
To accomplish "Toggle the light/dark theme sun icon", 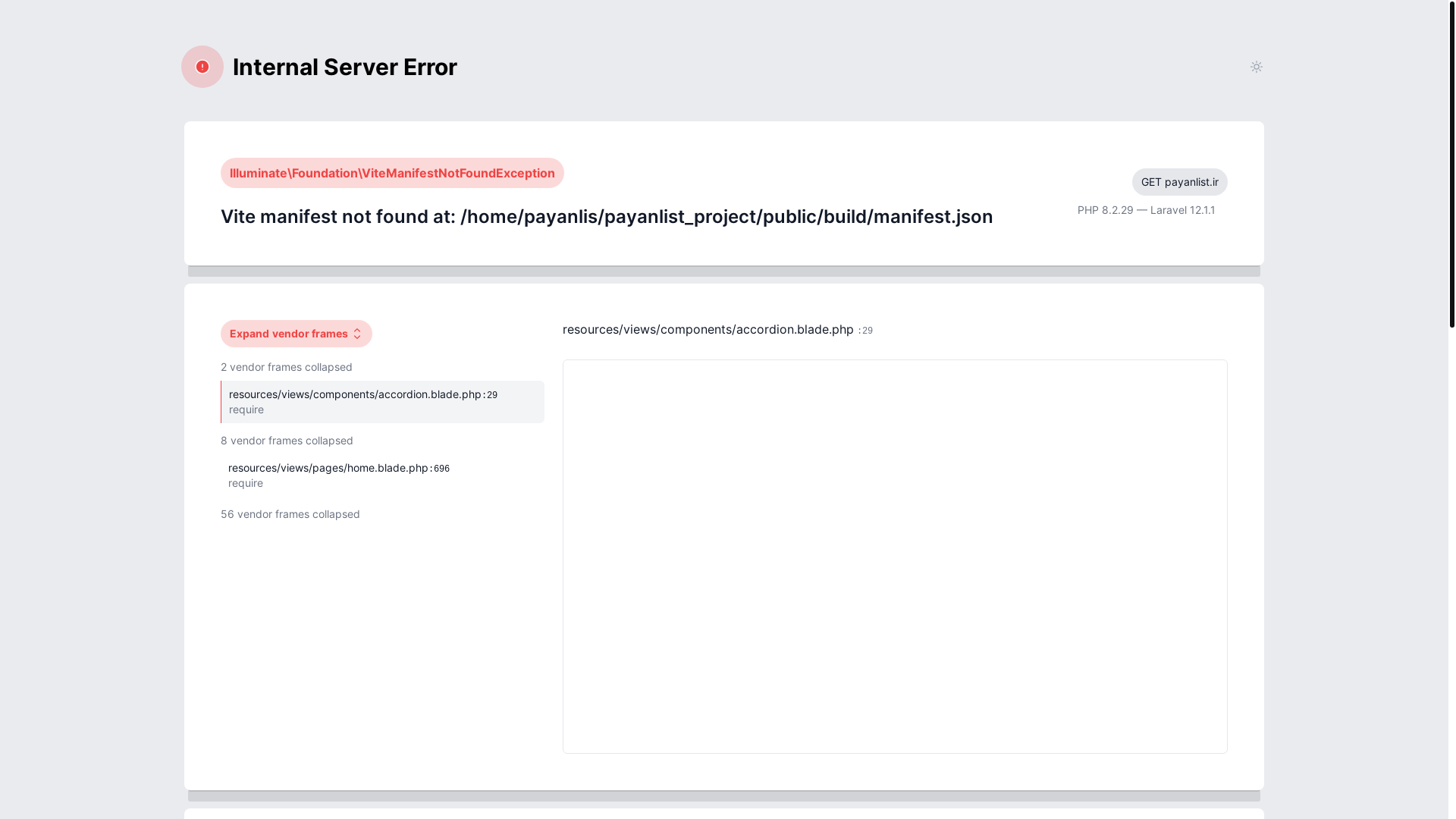I will pos(1256,67).
